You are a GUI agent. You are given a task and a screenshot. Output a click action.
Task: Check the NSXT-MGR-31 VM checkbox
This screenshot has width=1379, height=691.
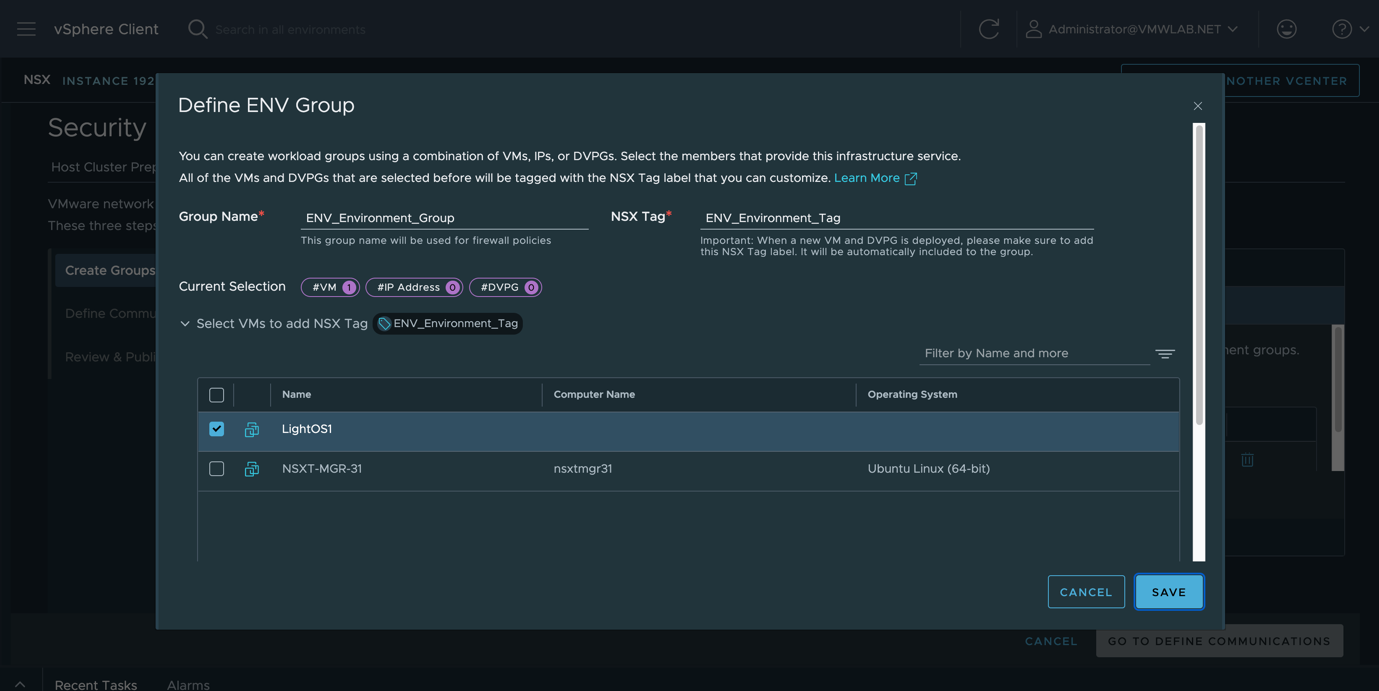click(x=217, y=469)
